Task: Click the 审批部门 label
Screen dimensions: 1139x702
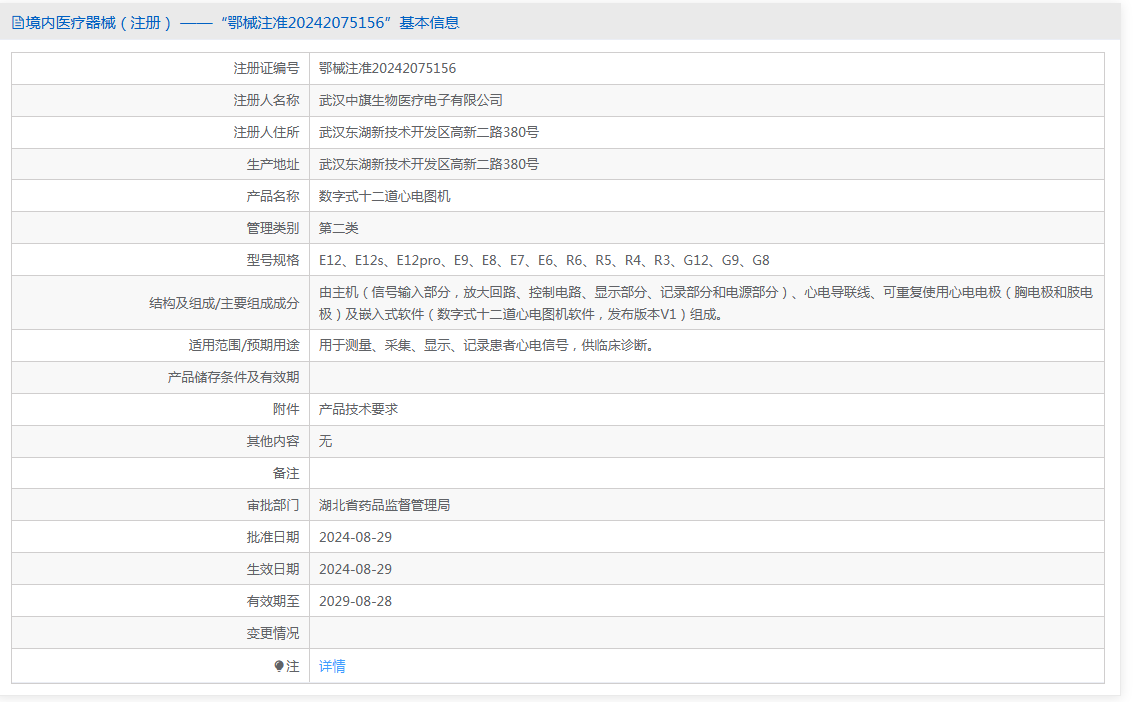Action: (272, 505)
